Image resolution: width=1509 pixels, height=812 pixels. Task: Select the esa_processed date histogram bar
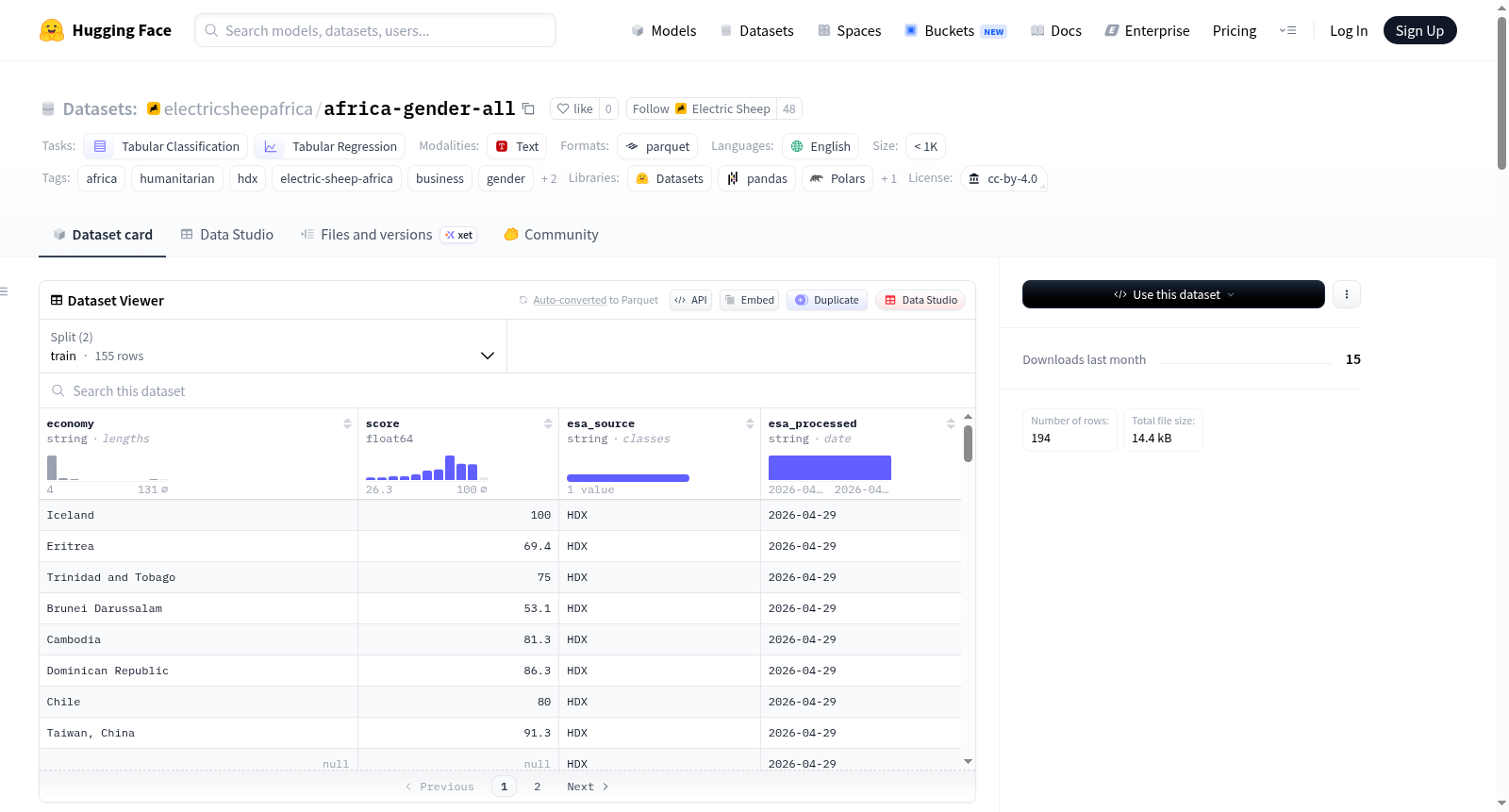(830, 468)
